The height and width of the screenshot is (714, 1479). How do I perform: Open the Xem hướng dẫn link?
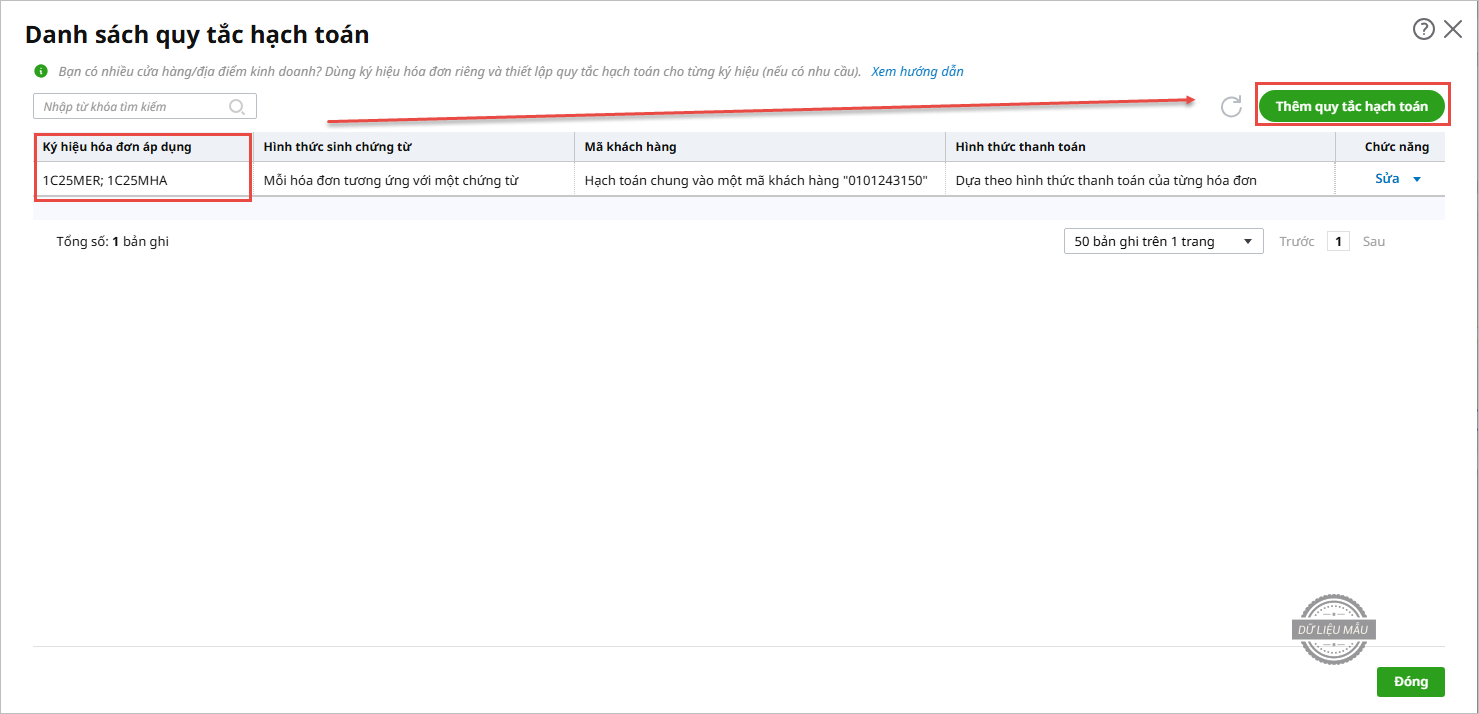pyautogui.click(x=917, y=72)
